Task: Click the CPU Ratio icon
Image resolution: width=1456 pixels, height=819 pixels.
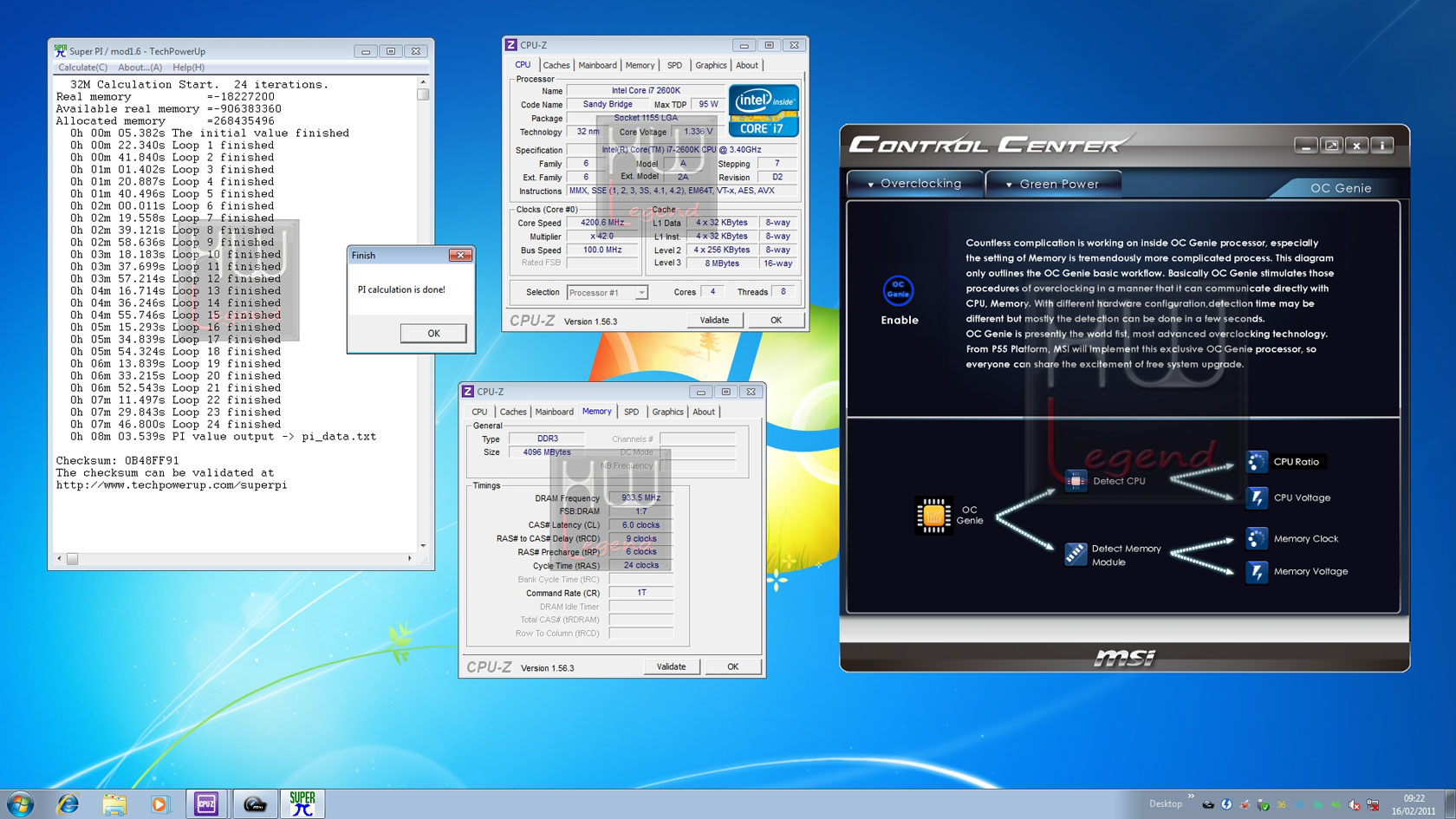Action: tap(1257, 461)
